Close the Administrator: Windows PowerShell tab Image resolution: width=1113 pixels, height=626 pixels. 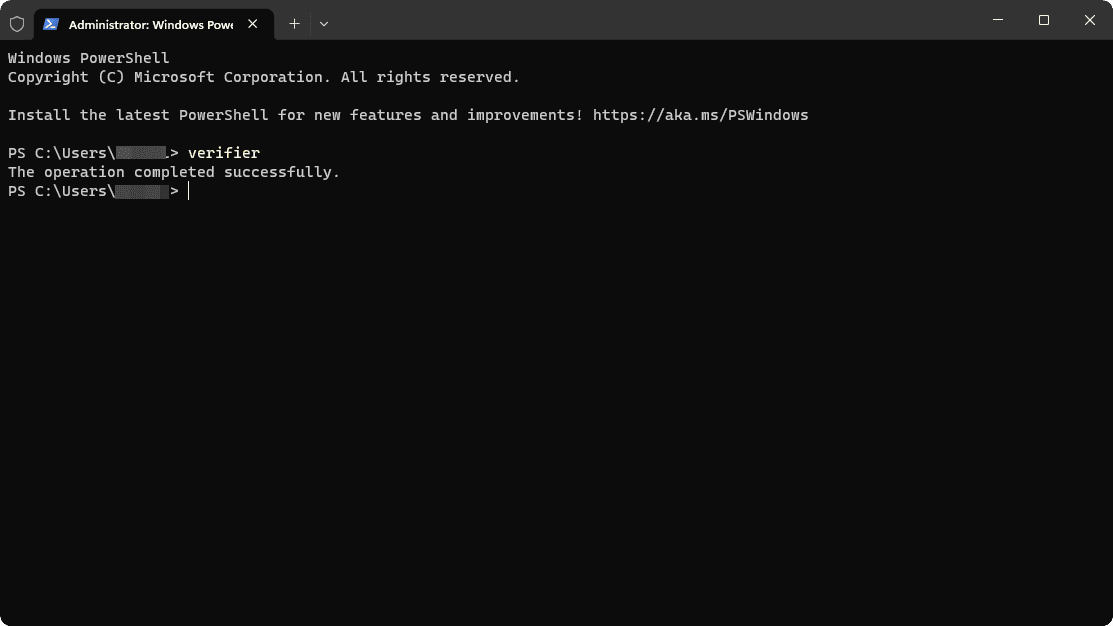click(x=253, y=23)
